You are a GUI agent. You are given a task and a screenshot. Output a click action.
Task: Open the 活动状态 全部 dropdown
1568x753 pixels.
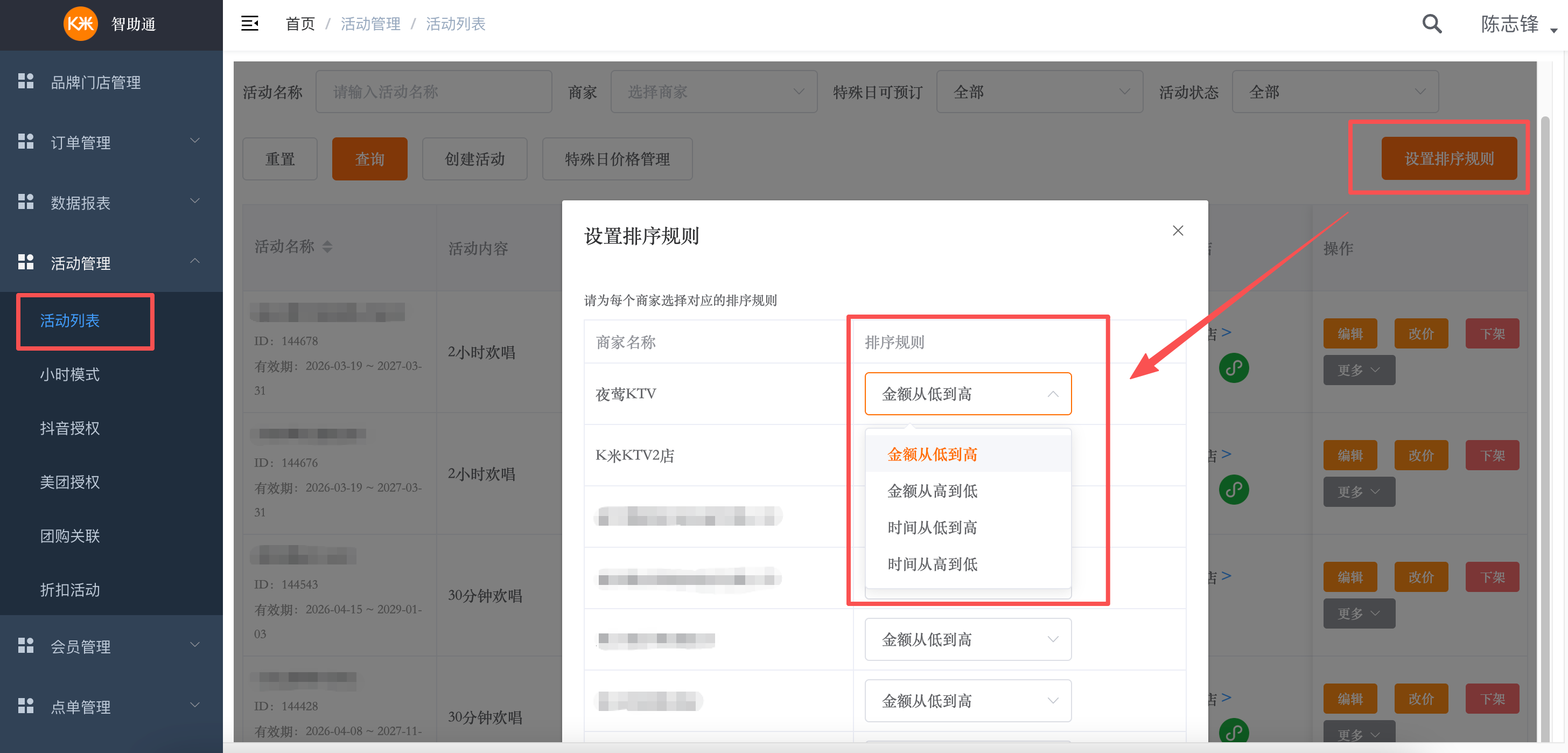pos(1335,92)
